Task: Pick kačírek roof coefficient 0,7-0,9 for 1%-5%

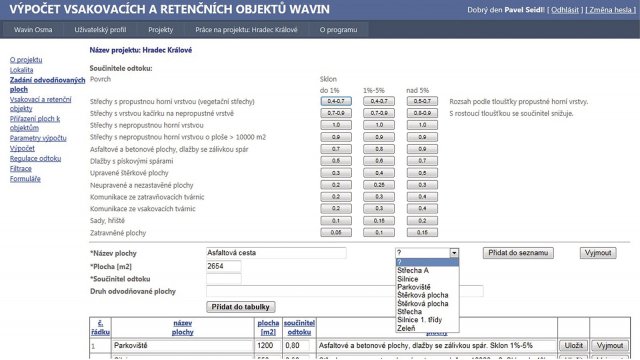Action: tap(379, 113)
